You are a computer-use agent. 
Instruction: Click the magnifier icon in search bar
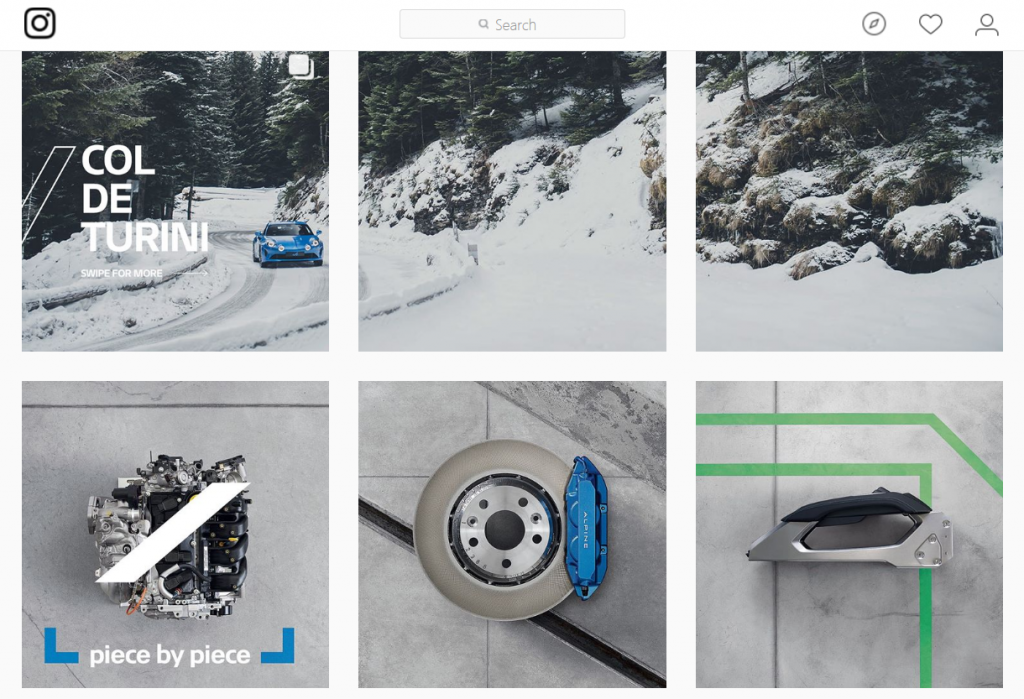click(x=483, y=24)
